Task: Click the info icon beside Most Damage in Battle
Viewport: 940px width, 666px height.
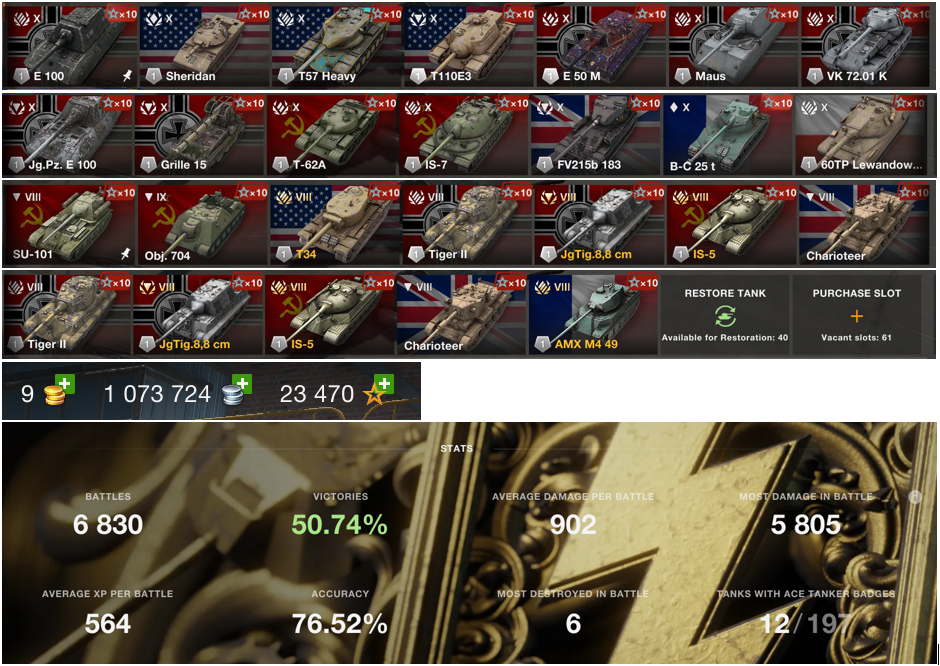Action: click(x=915, y=496)
